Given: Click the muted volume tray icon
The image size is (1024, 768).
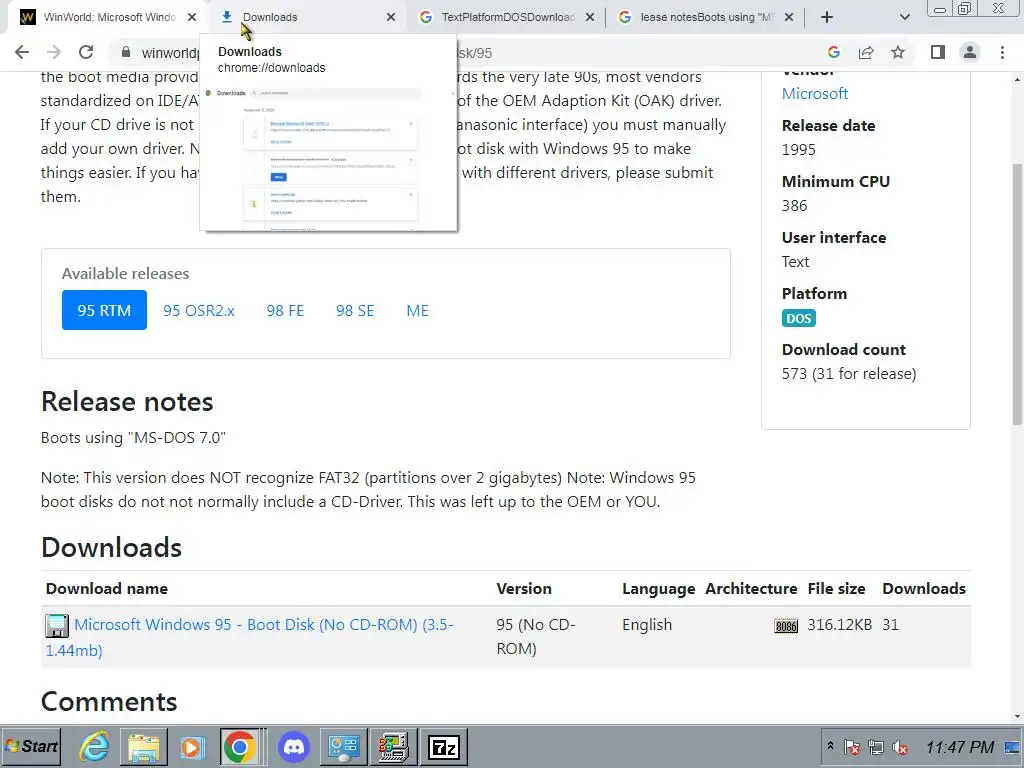Looking at the screenshot, I should [x=900, y=746].
